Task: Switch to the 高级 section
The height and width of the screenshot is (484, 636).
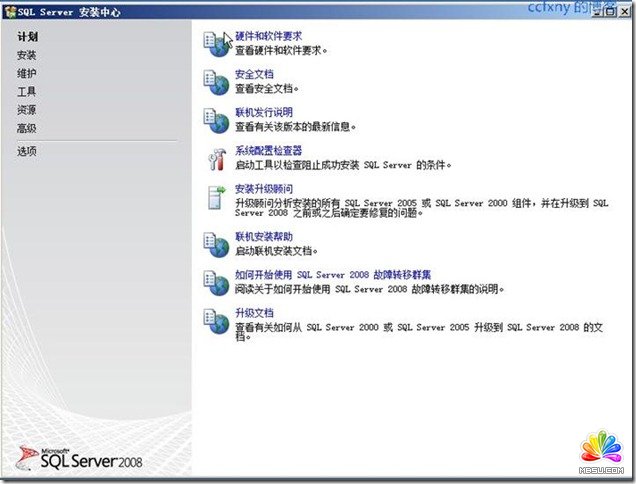Action: point(27,128)
